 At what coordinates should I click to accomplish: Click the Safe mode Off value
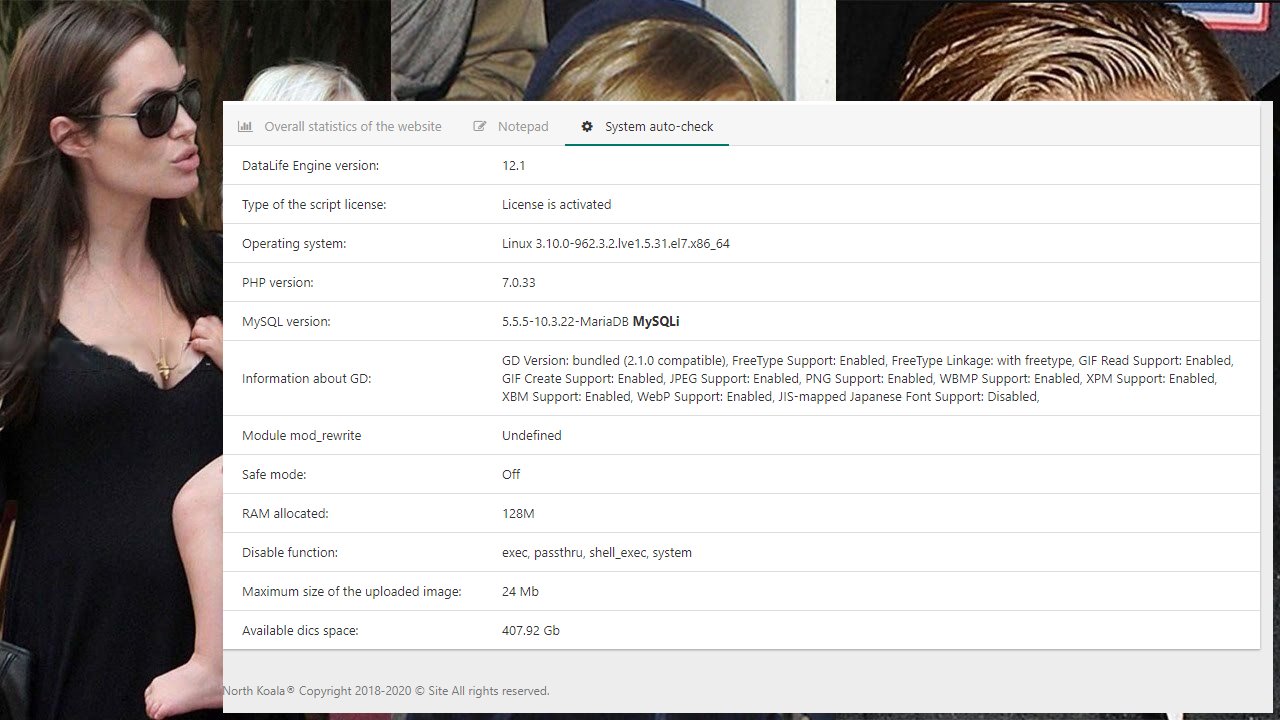coord(511,475)
